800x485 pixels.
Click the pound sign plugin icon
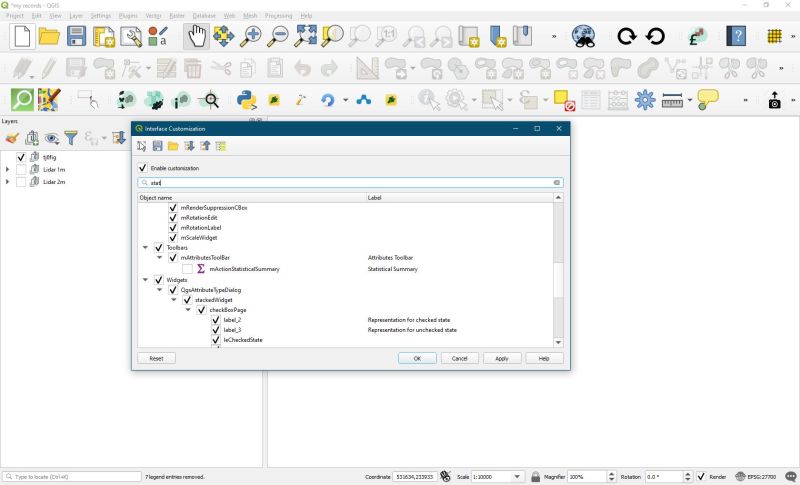(x=697, y=36)
